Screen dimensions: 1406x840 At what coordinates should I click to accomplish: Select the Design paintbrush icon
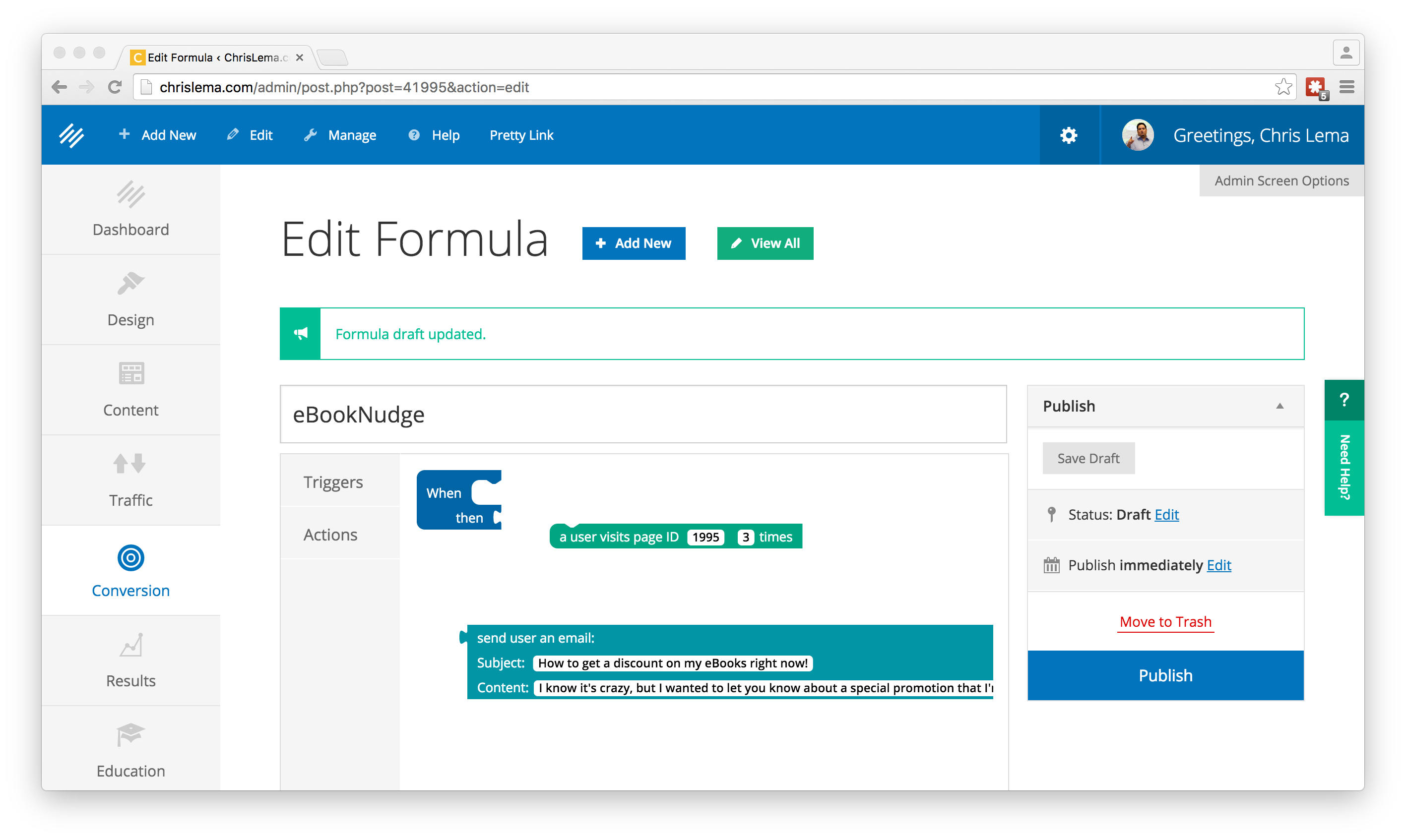[x=131, y=284]
